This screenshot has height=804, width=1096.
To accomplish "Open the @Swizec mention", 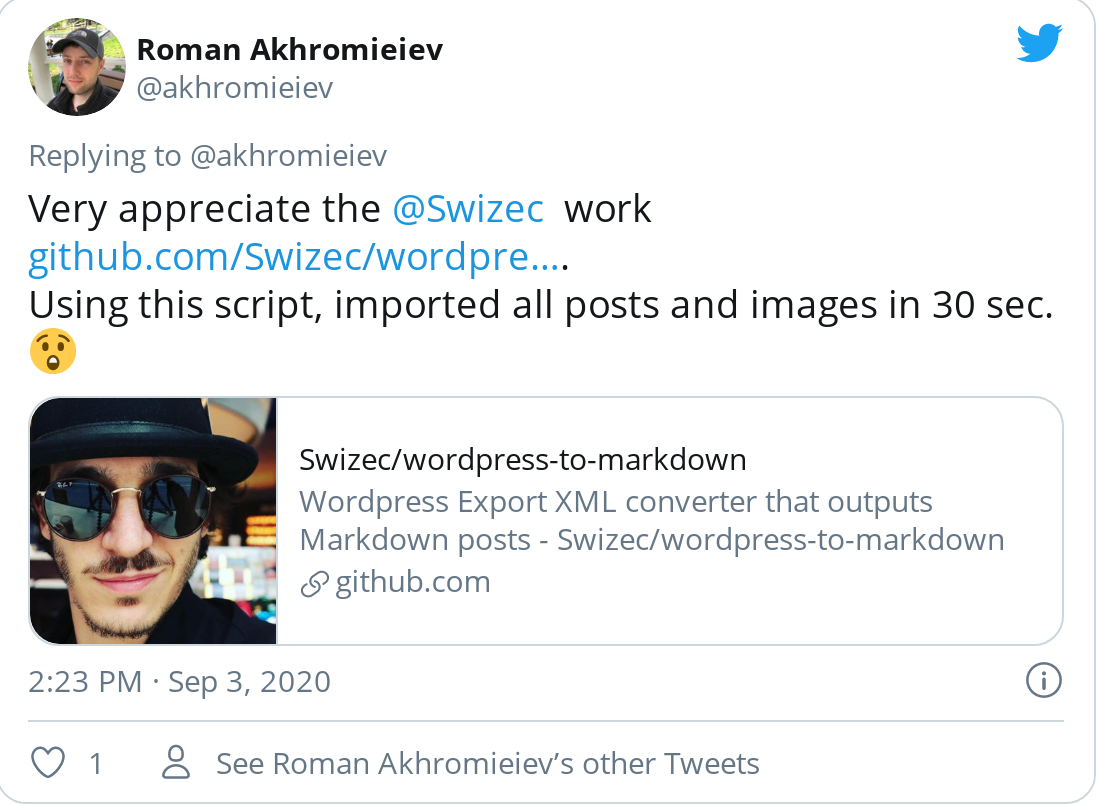I will click(468, 208).
